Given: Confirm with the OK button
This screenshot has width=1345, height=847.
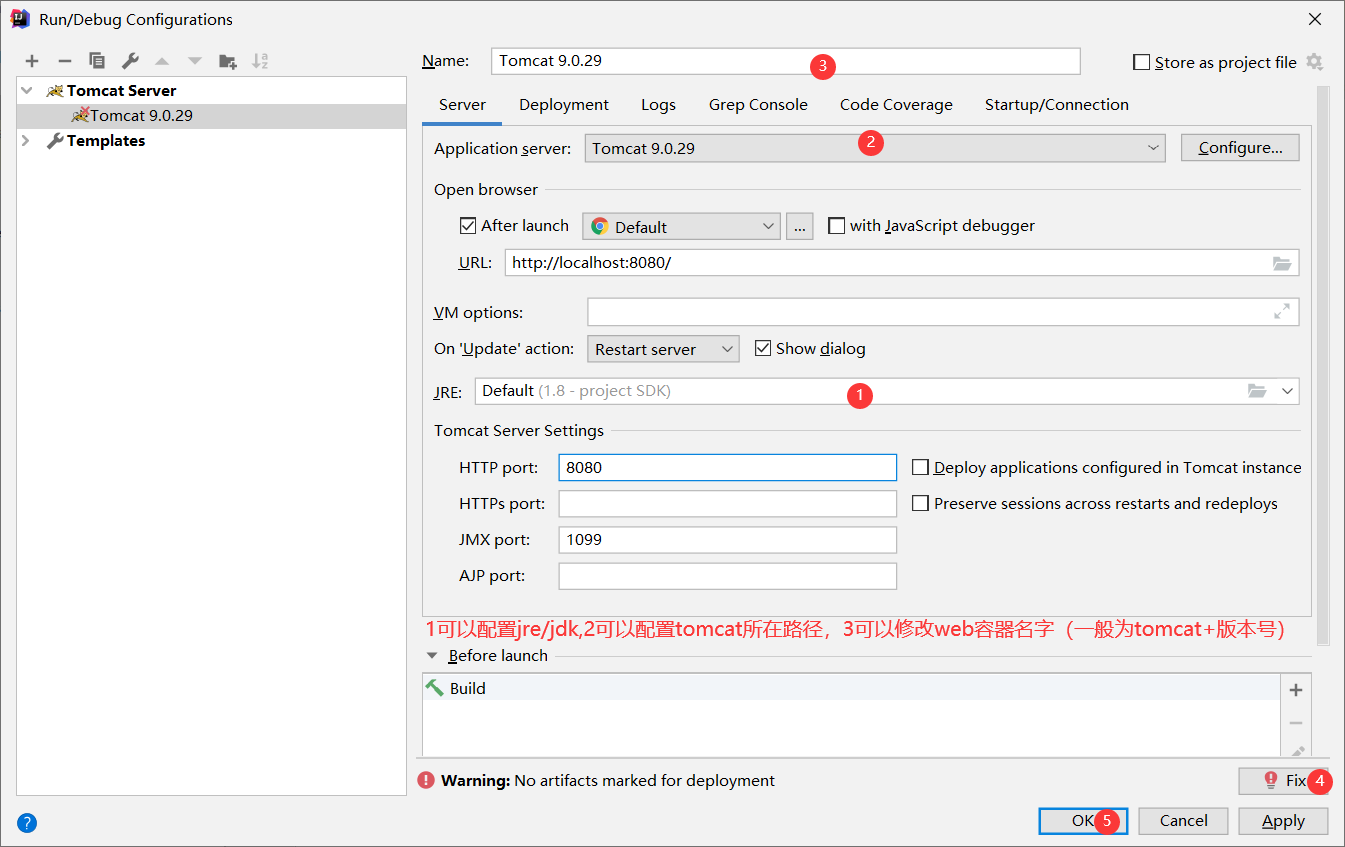Looking at the screenshot, I should tap(1084, 821).
